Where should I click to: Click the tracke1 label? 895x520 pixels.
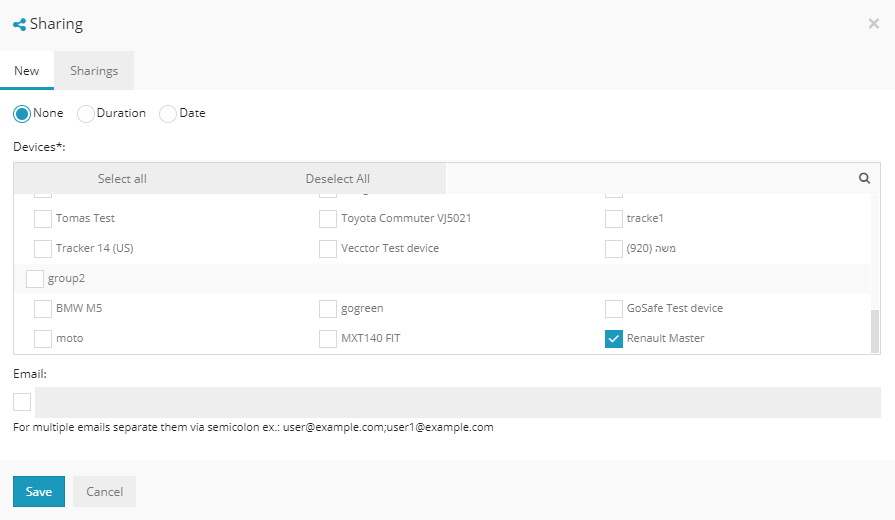(x=645, y=218)
